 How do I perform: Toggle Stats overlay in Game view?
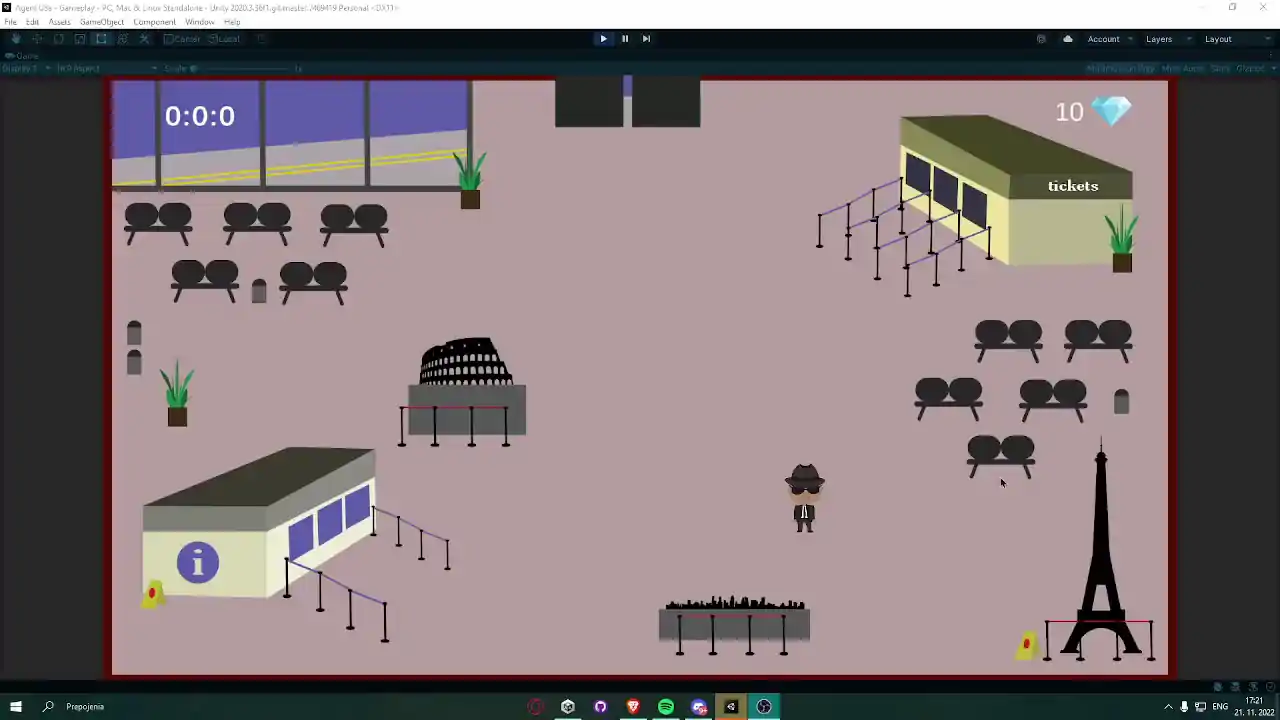click(x=1220, y=69)
